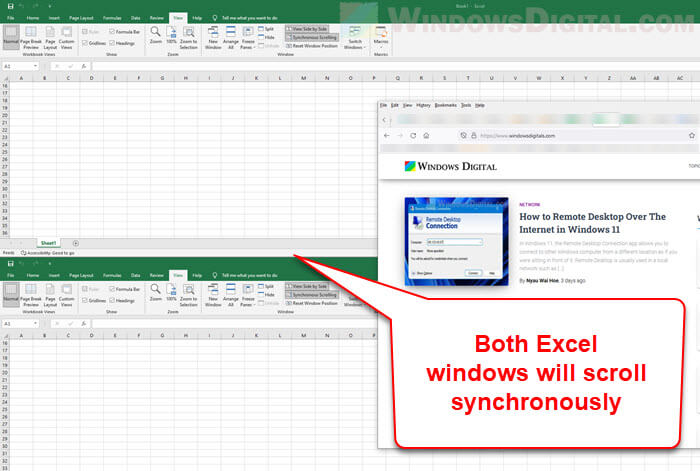Screen dimensions: 700x471
Task: Open Custom Views in top Excel window
Action: (x=67, y=38)
